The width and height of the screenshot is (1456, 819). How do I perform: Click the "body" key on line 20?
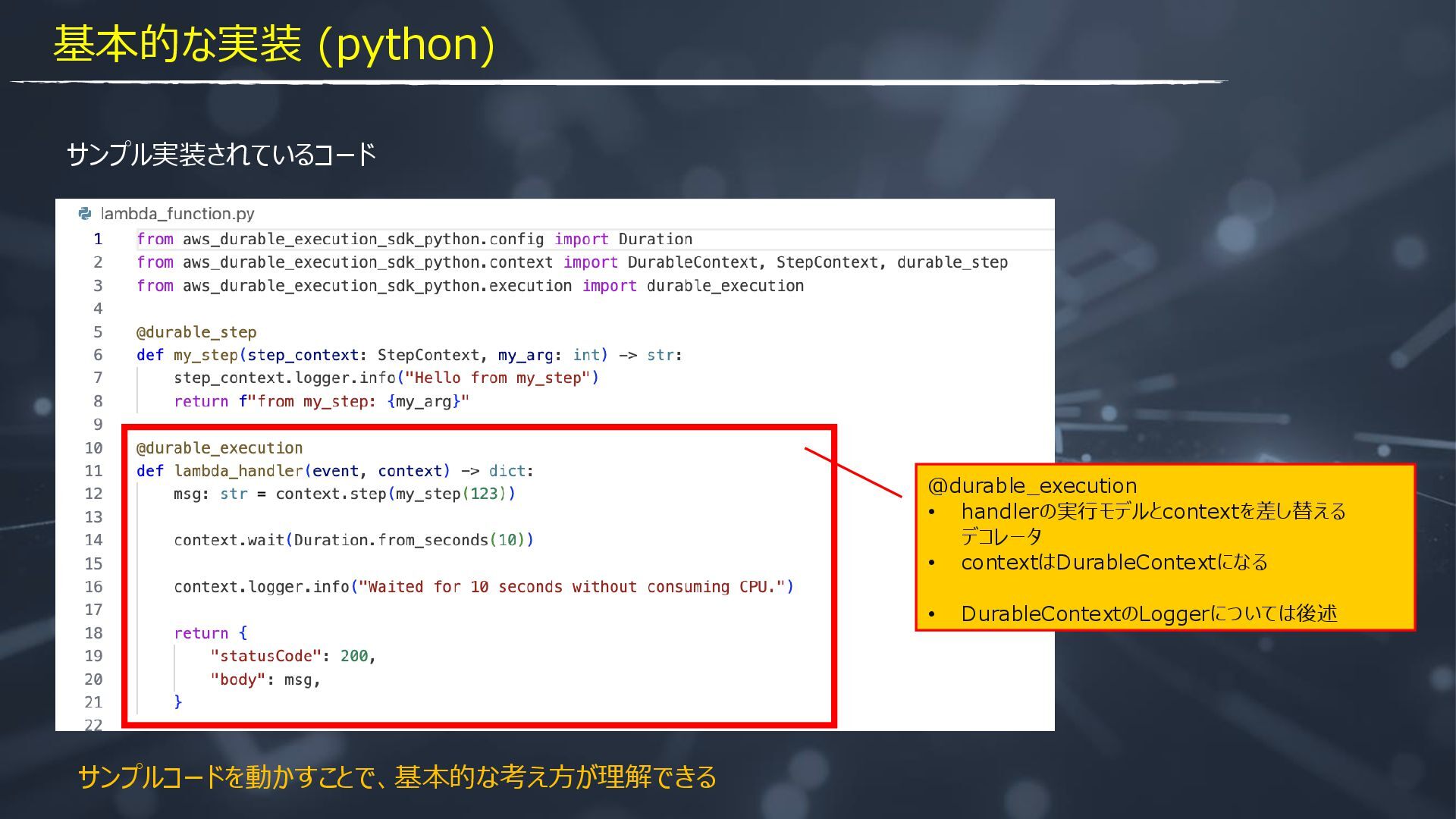coord(237,679)
